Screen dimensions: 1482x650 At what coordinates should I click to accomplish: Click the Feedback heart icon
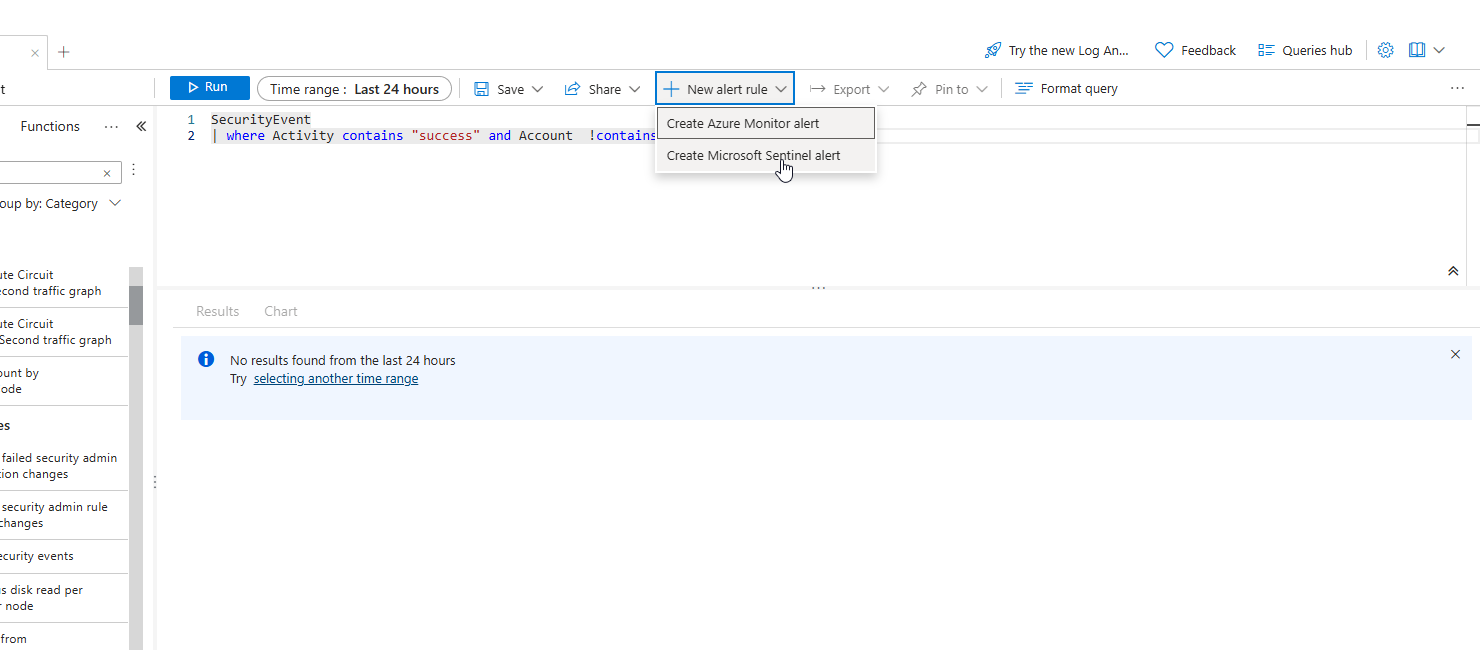(1164, 50)
